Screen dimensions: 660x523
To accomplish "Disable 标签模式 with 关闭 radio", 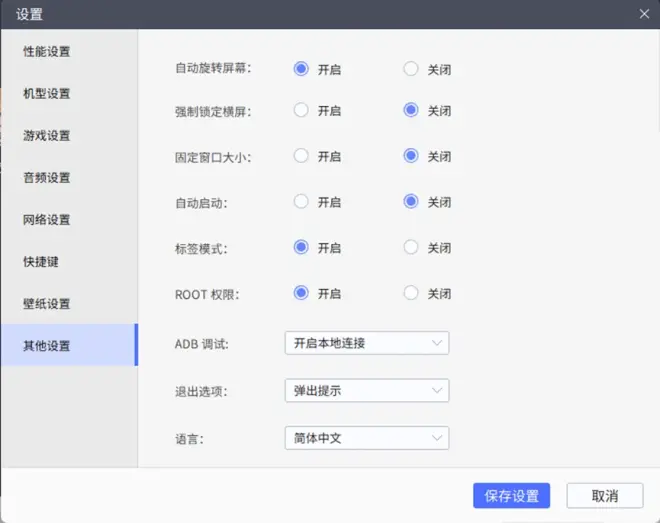I will point(411,247).
